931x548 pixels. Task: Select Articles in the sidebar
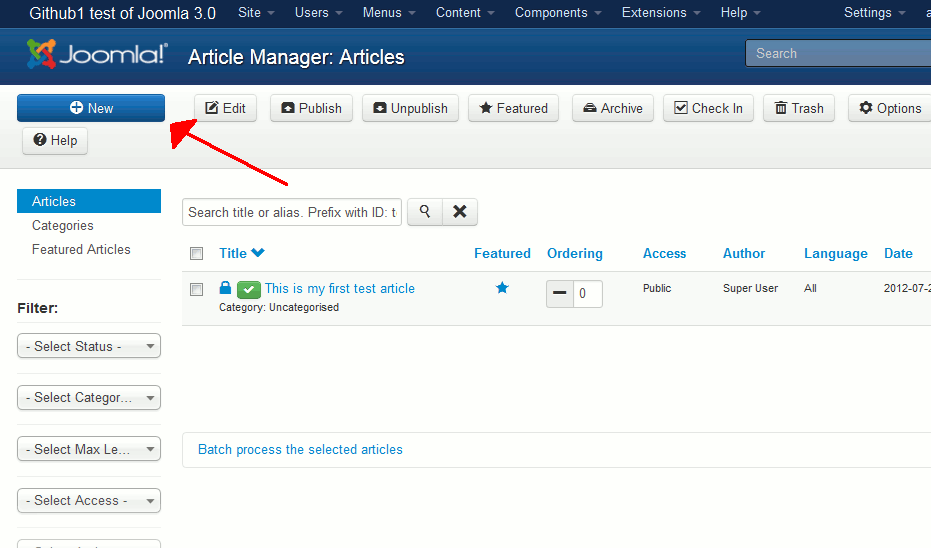pos(89,201)
